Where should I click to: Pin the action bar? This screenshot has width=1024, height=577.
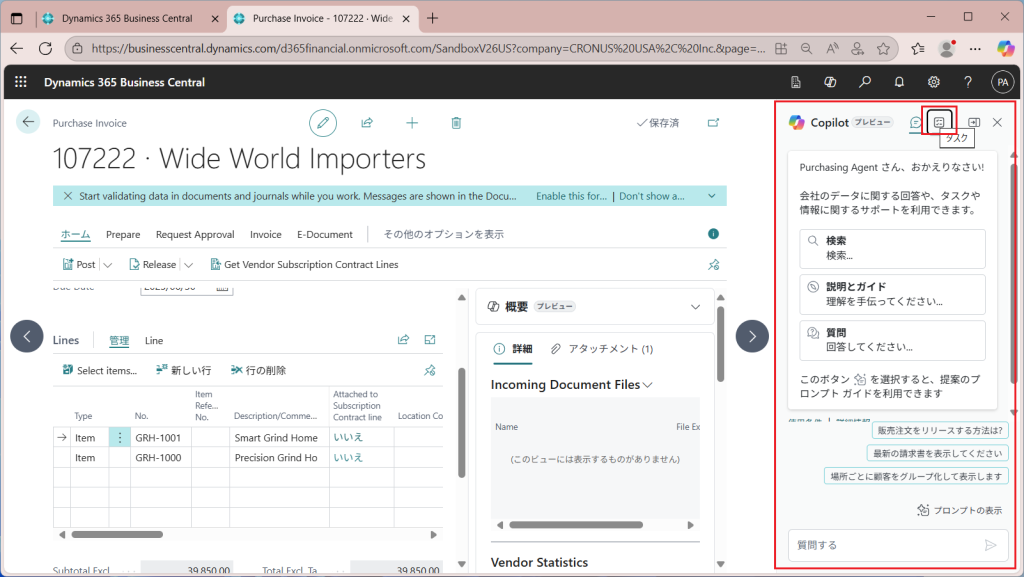[x=714, y=264]
